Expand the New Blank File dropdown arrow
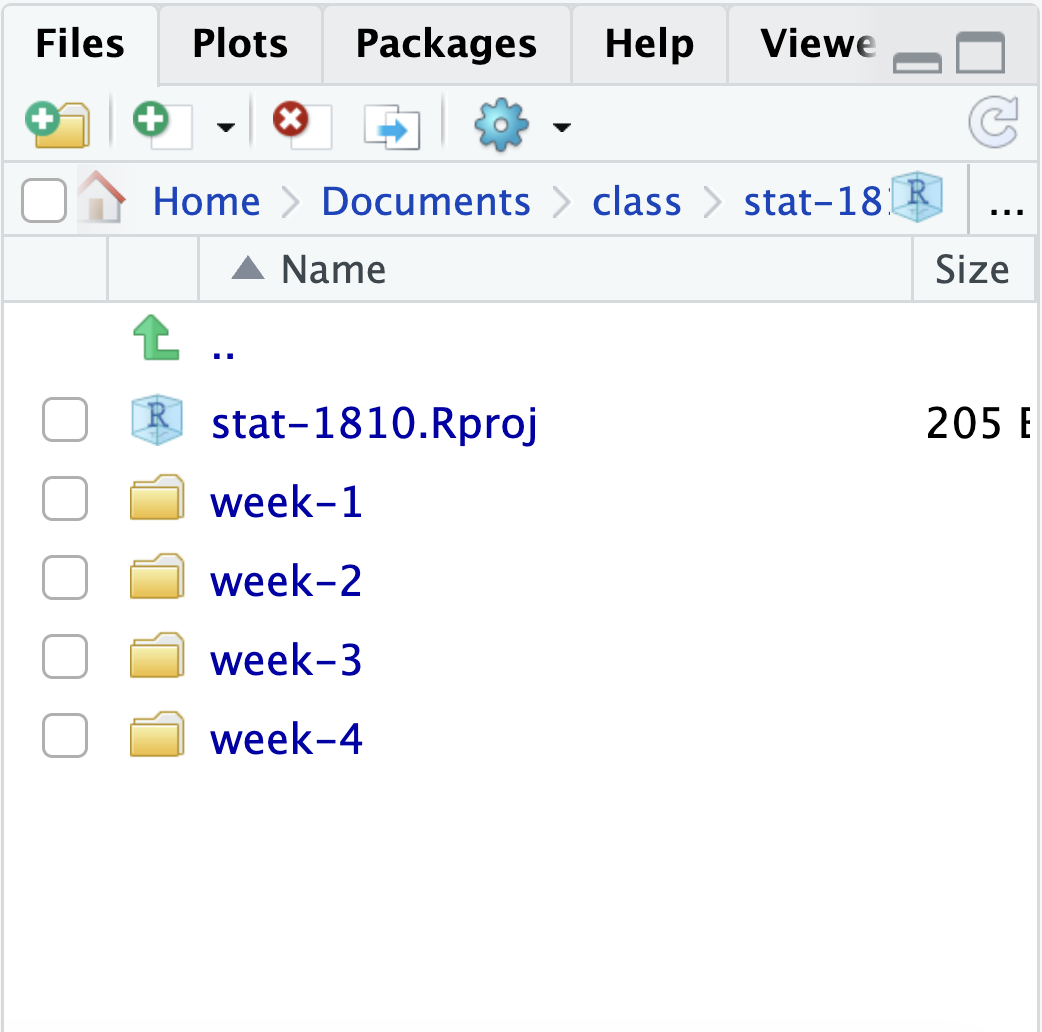 click(x=226, y=127)
